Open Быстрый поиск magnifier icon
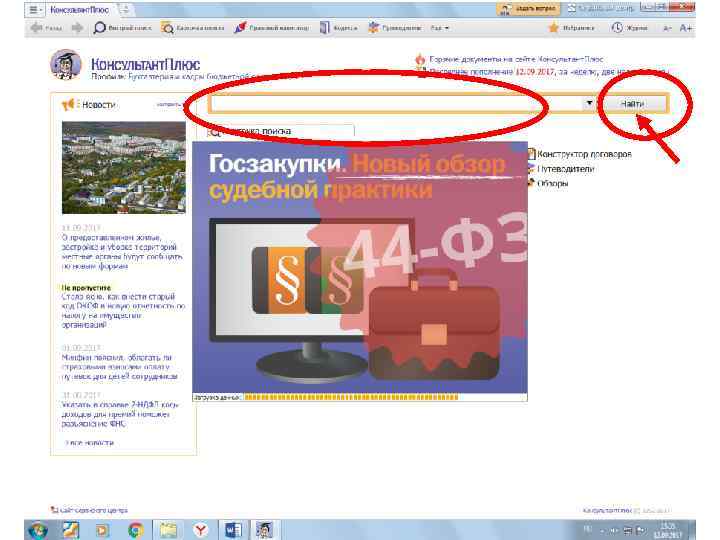This screenshot has height=540, width=720. coord(99,28)
